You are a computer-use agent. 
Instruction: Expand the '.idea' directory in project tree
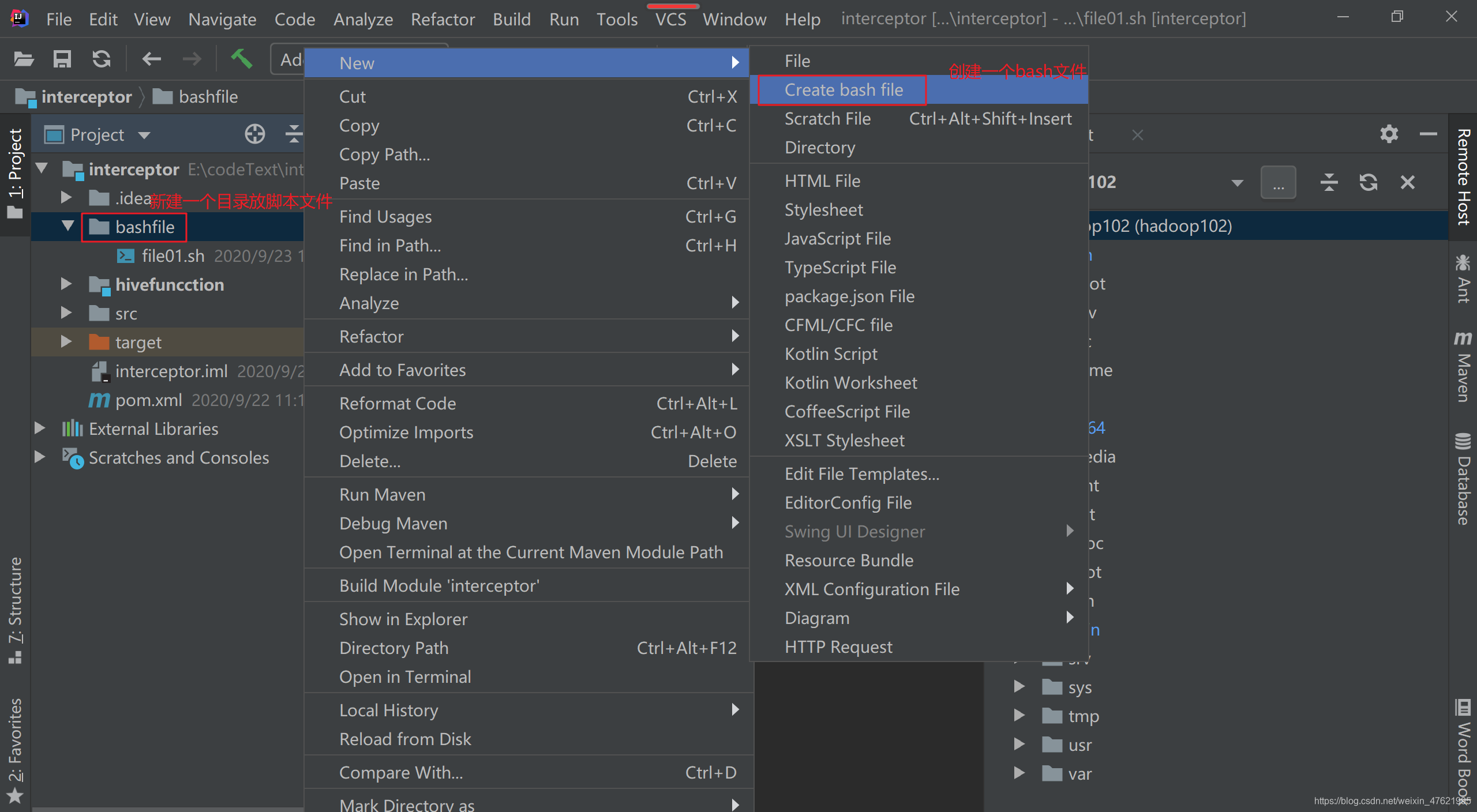pyautogui.click(x=64, y=197)
